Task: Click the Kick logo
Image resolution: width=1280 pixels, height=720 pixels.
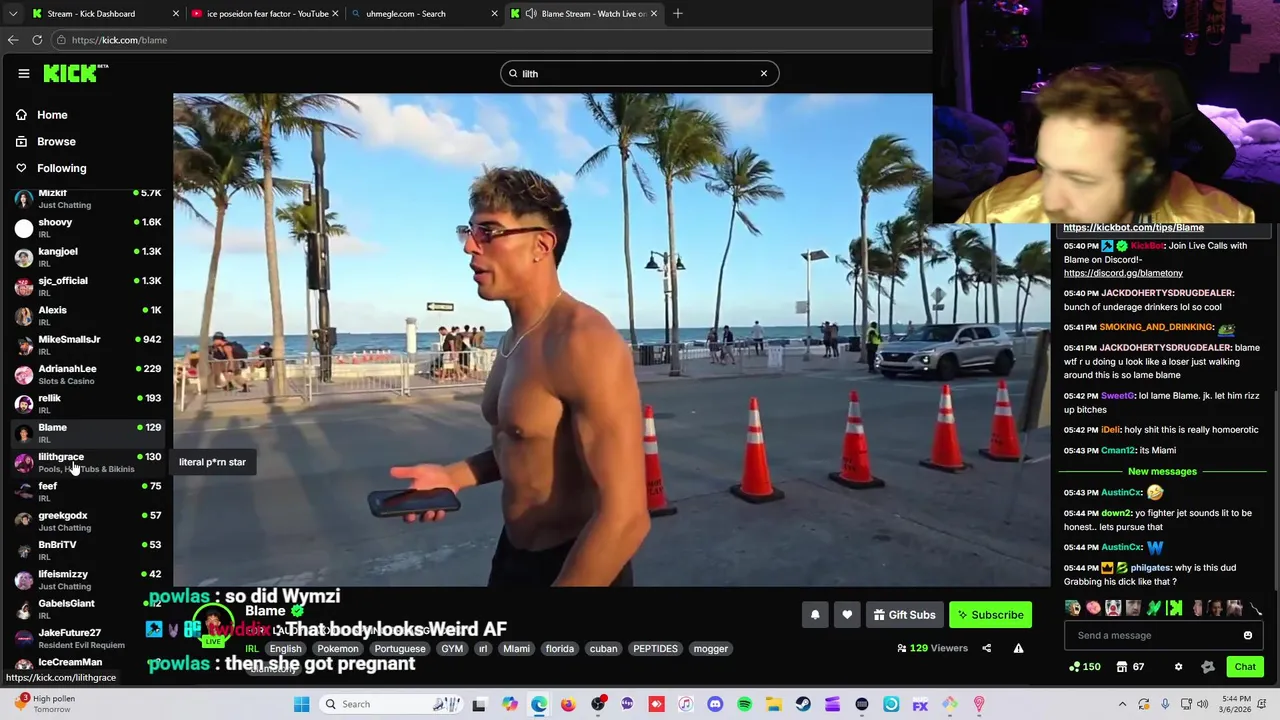Action: click(x=75, y=73)
